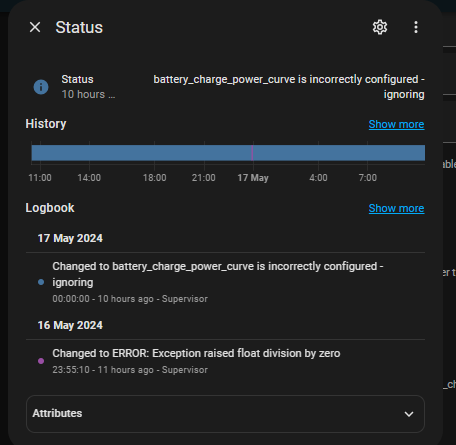The image size is (456, 445).
Task: Click the blue info status icon
Action: pyautogui.click(x=41, y=87)
